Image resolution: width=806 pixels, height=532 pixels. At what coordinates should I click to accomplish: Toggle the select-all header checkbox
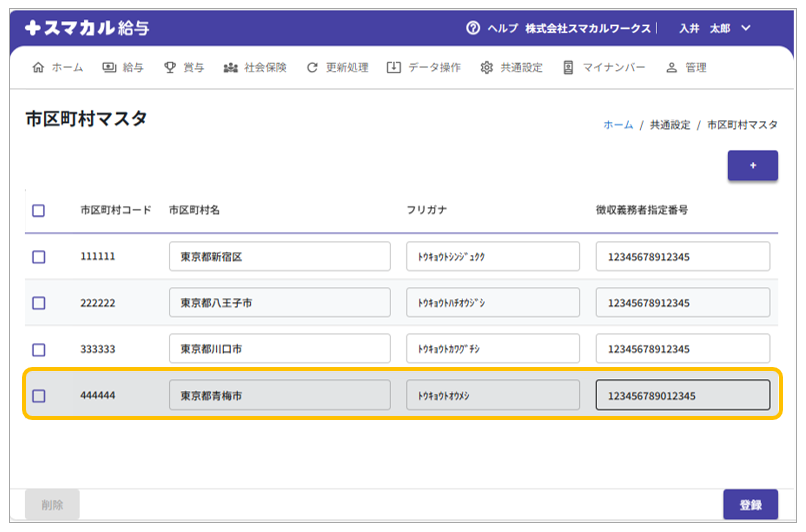[x=39, y=210]
